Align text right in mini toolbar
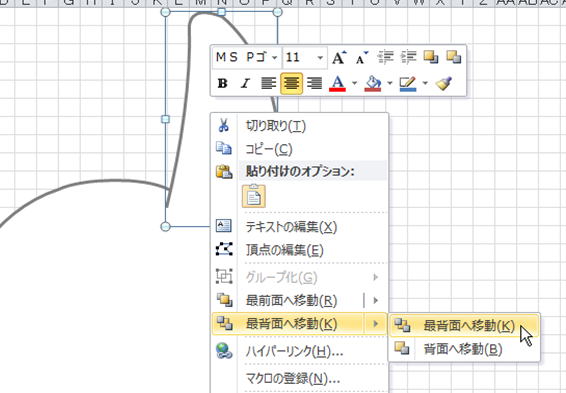 (314, 83)
